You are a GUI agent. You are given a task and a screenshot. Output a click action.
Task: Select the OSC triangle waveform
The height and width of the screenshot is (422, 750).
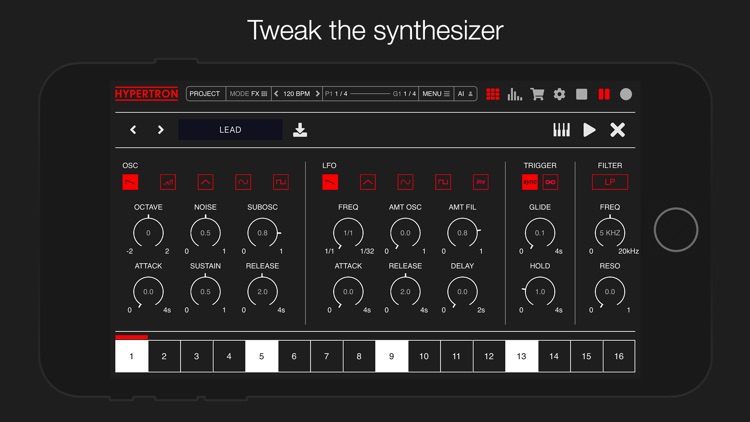pos(206,182)
